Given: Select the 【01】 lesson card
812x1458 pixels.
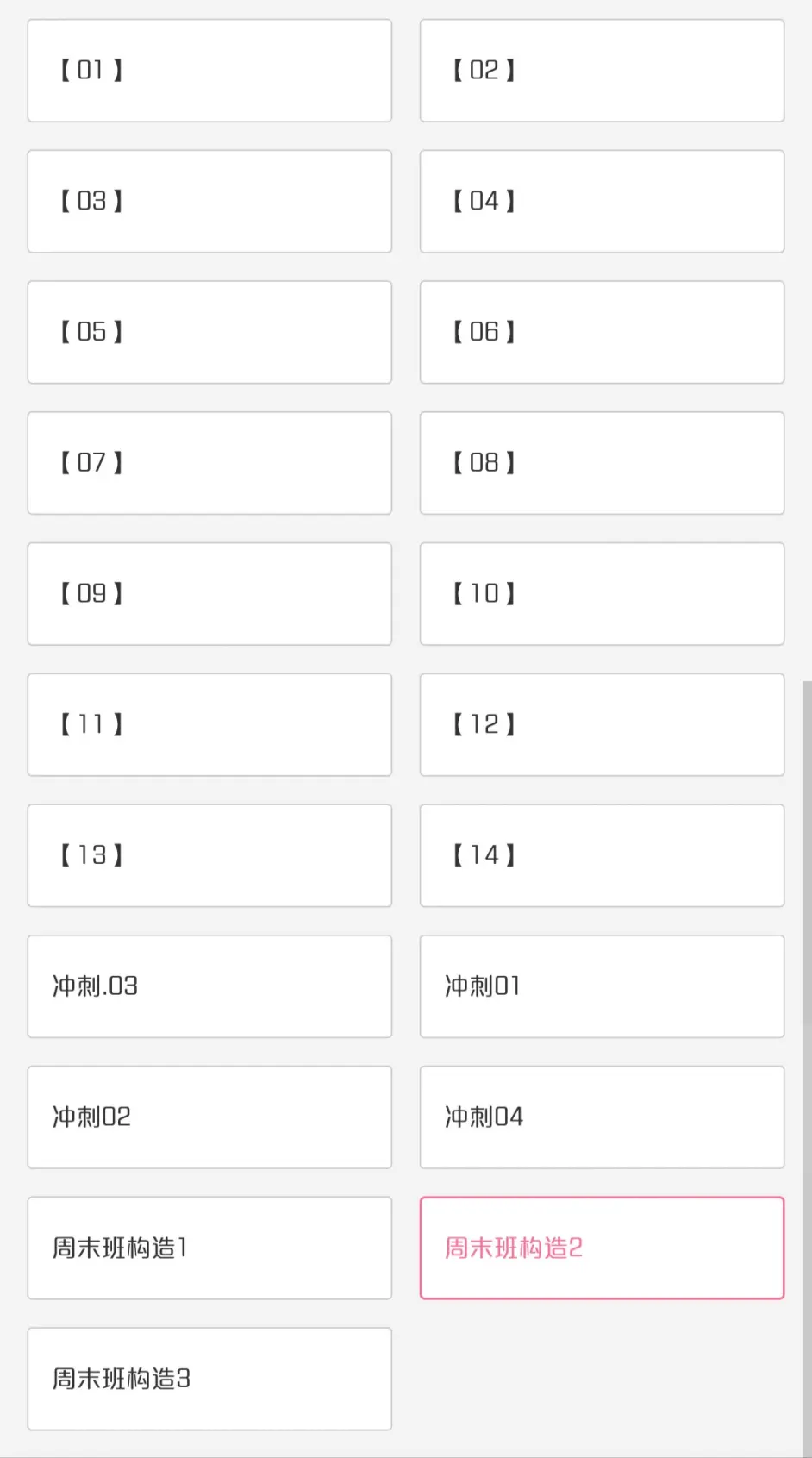Looking at the screenshot, I should [209, 71].
